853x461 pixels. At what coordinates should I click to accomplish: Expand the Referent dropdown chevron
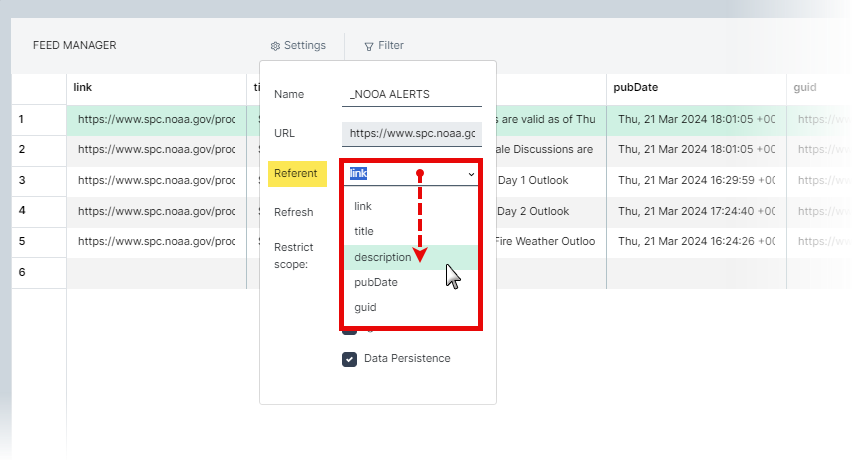point(471,174)
